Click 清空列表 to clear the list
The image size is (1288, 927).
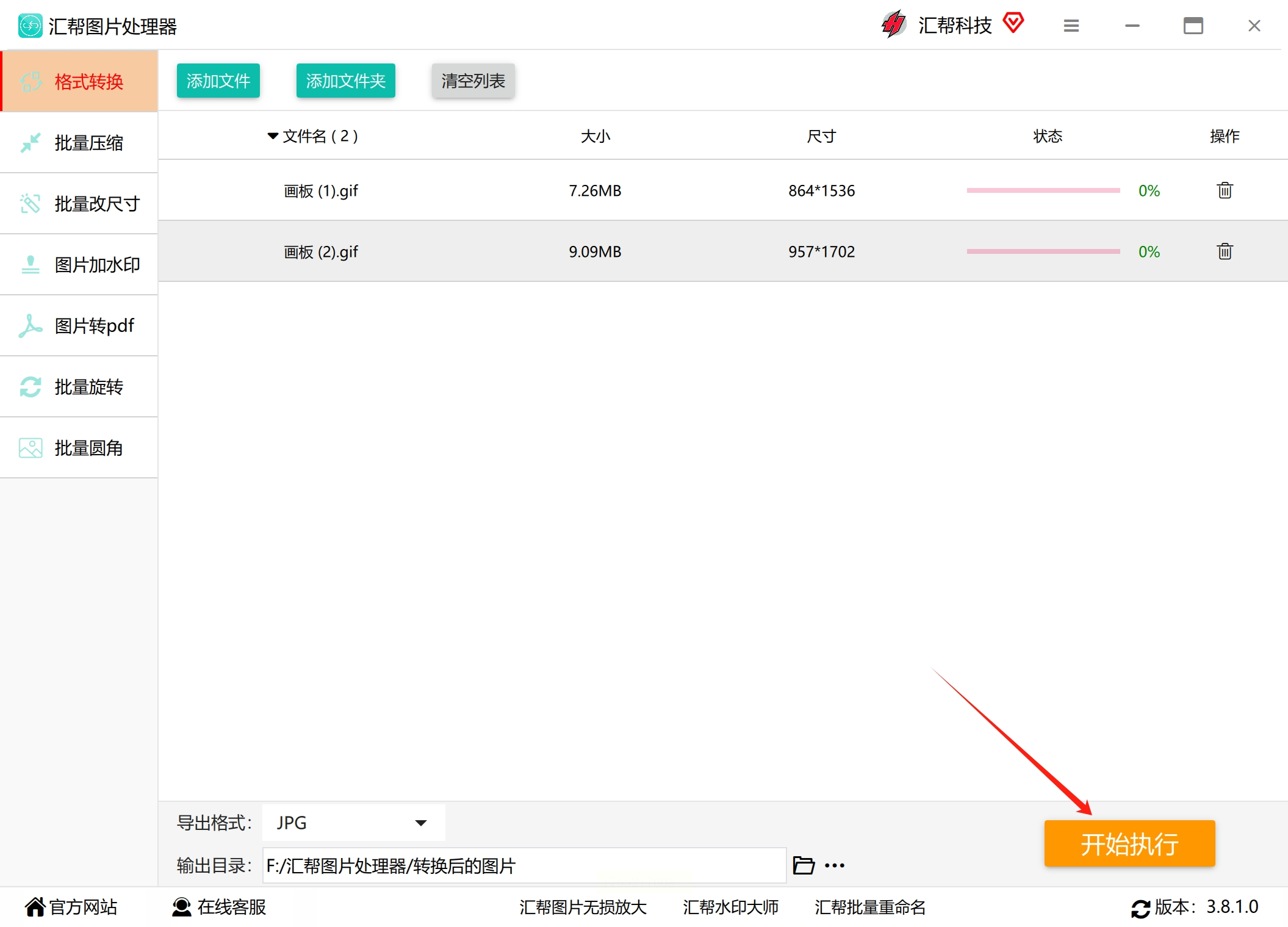[x=473, y=81]
